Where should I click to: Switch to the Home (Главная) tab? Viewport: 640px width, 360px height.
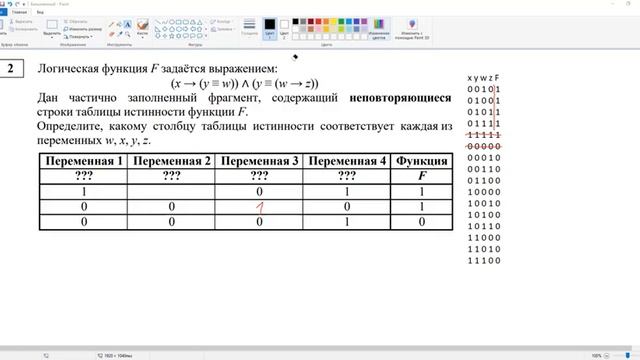pos(19,12)
